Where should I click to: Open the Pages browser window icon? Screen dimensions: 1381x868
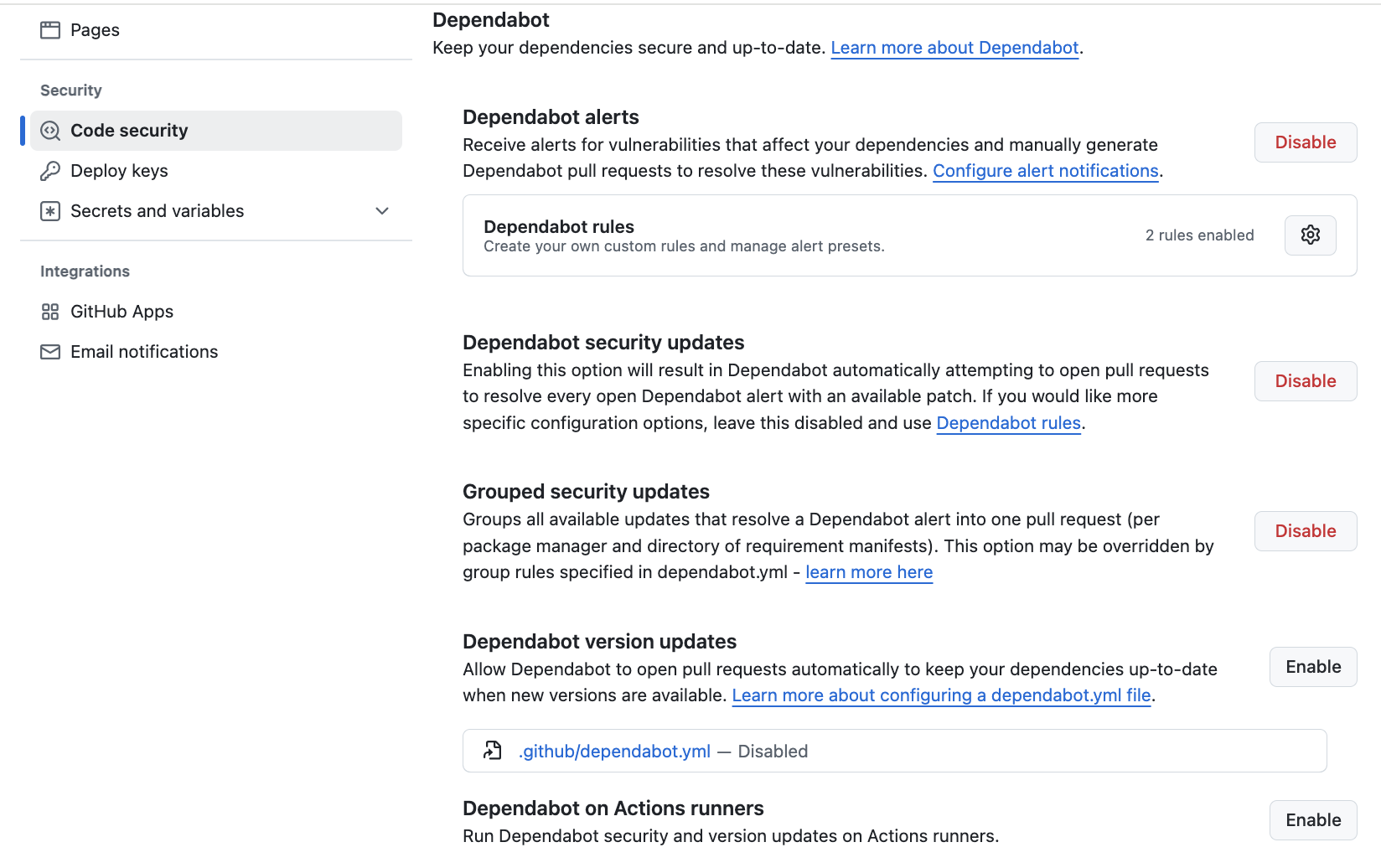[x=51, y=28]
